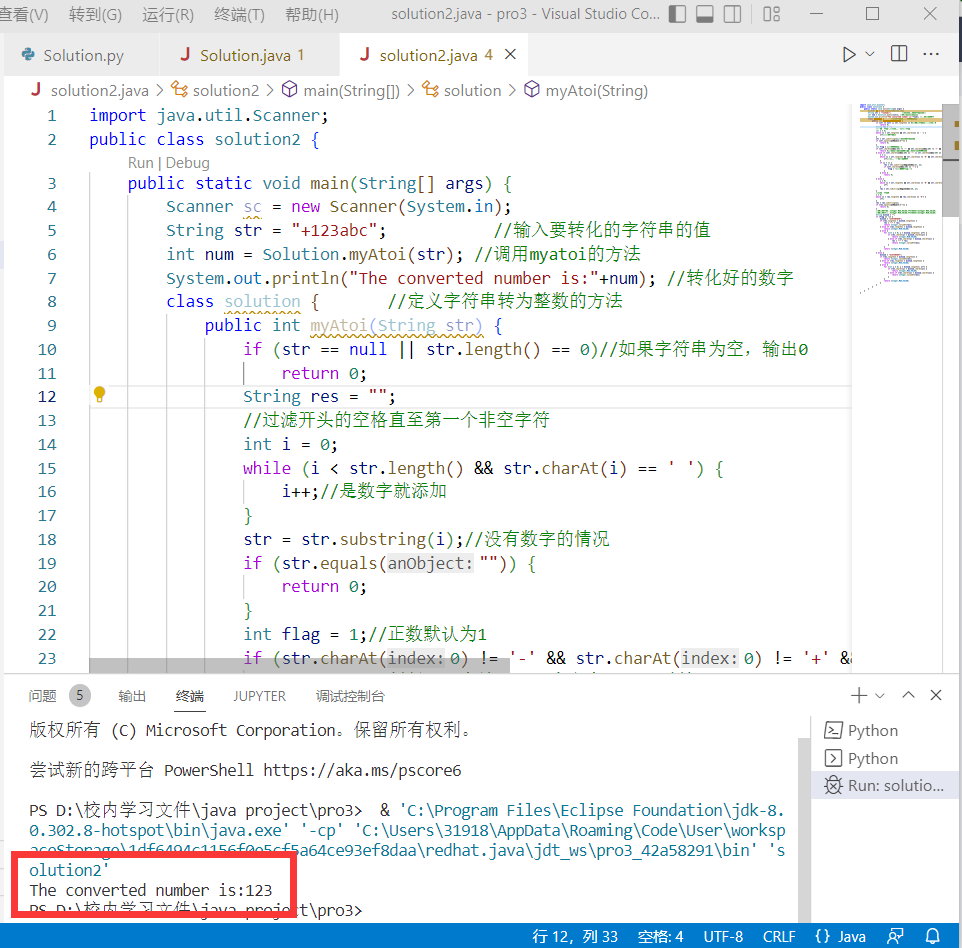Click CRLF line ending status
This screenshot has height=948, width=962.
pyautogui.click(x=779, y=936)
